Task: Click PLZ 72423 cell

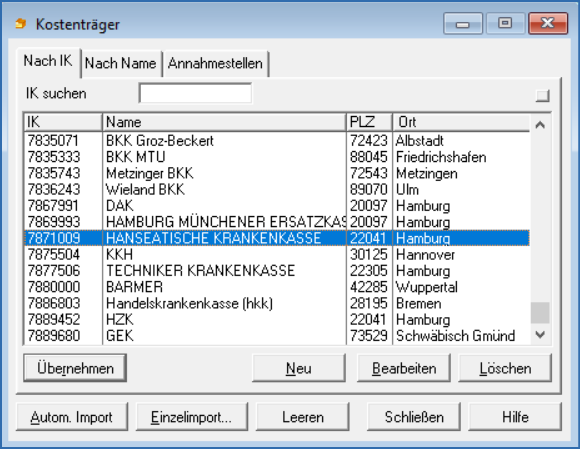Action: (x=368, y=141)
